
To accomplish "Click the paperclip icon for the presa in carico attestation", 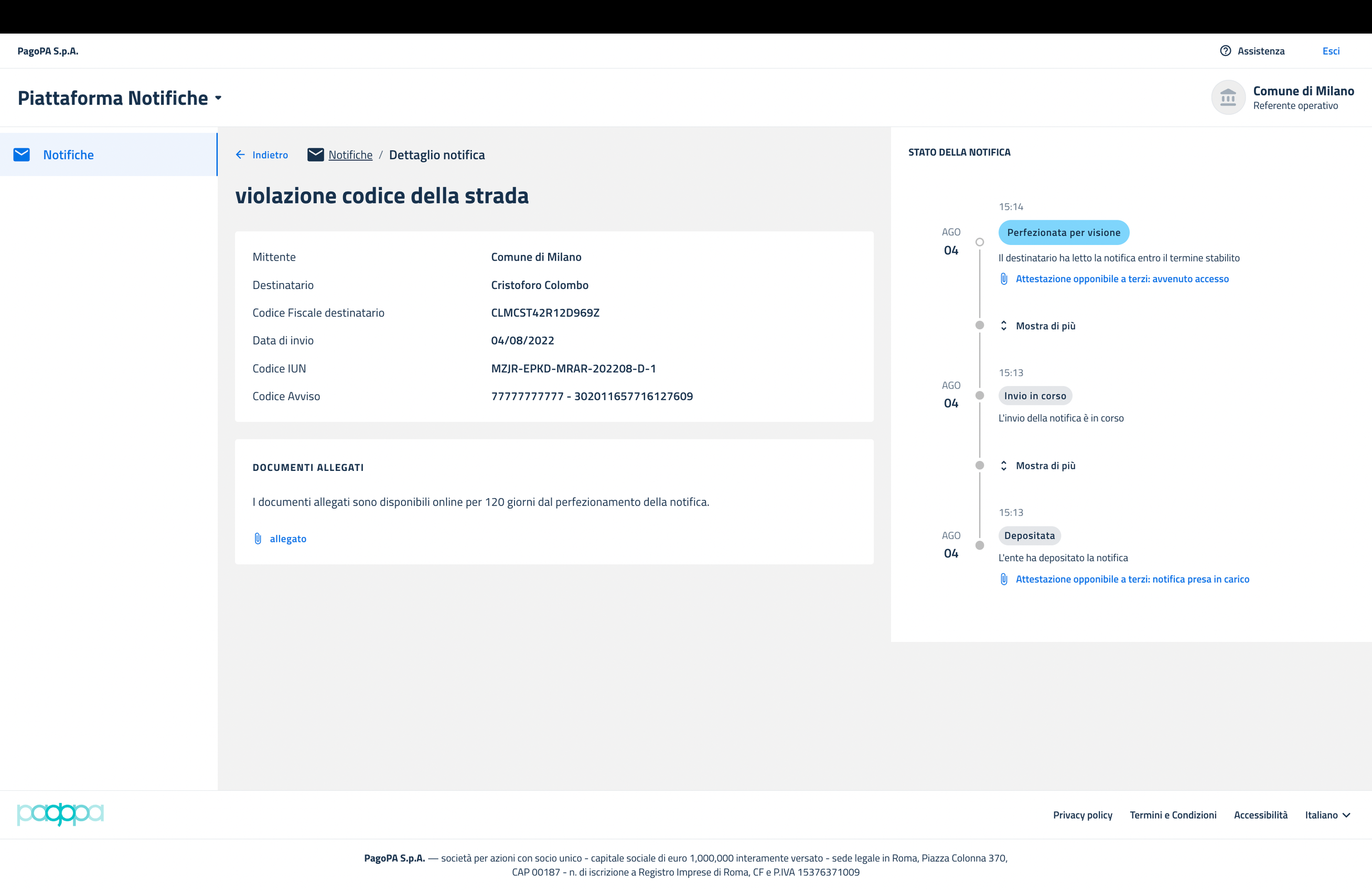I will (1004, 579).
